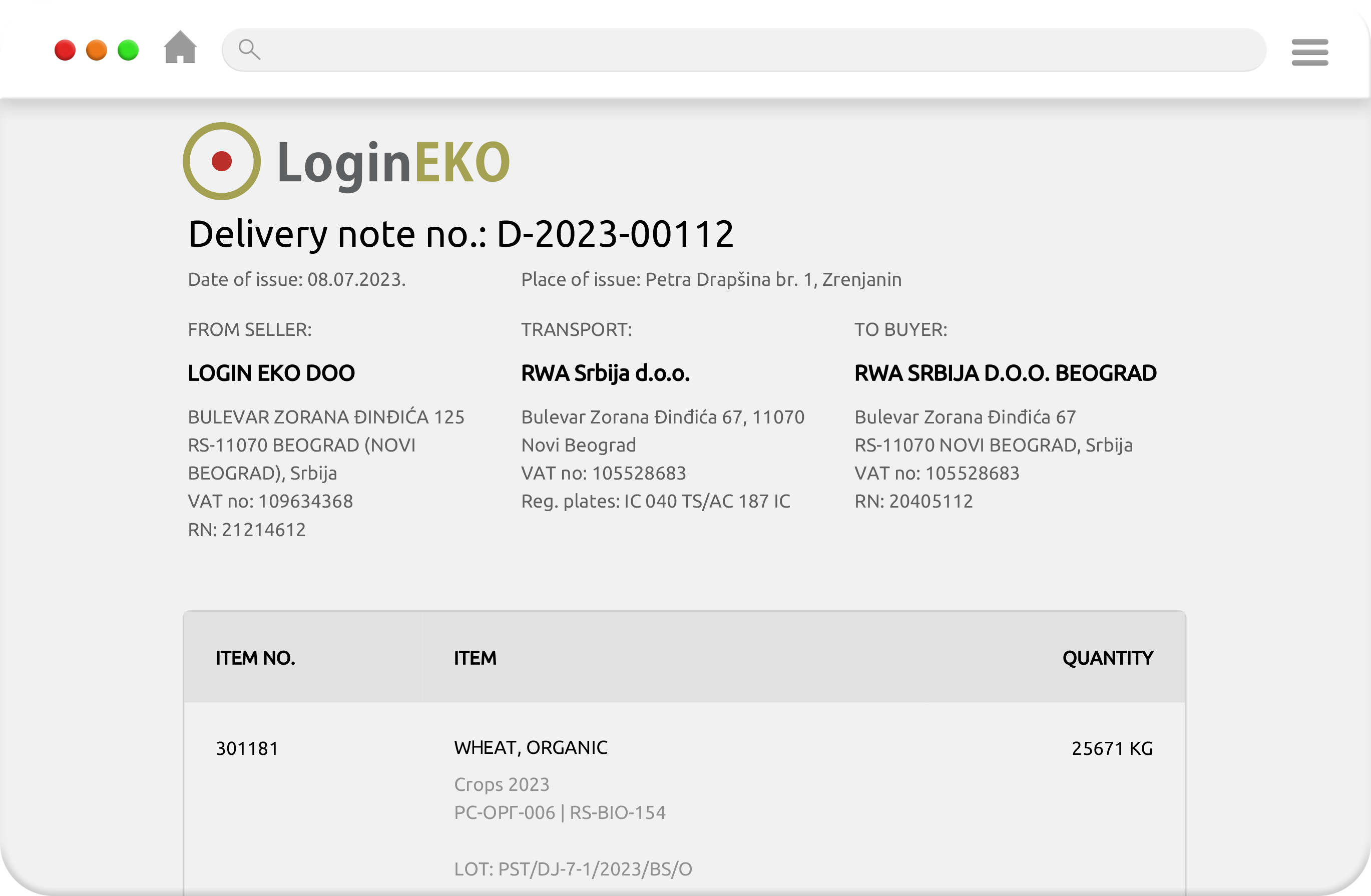Select seller name LOGIN EKO DOO
Screen dimensions: 1371x896
pyautogui.click(x=271, y=373)
